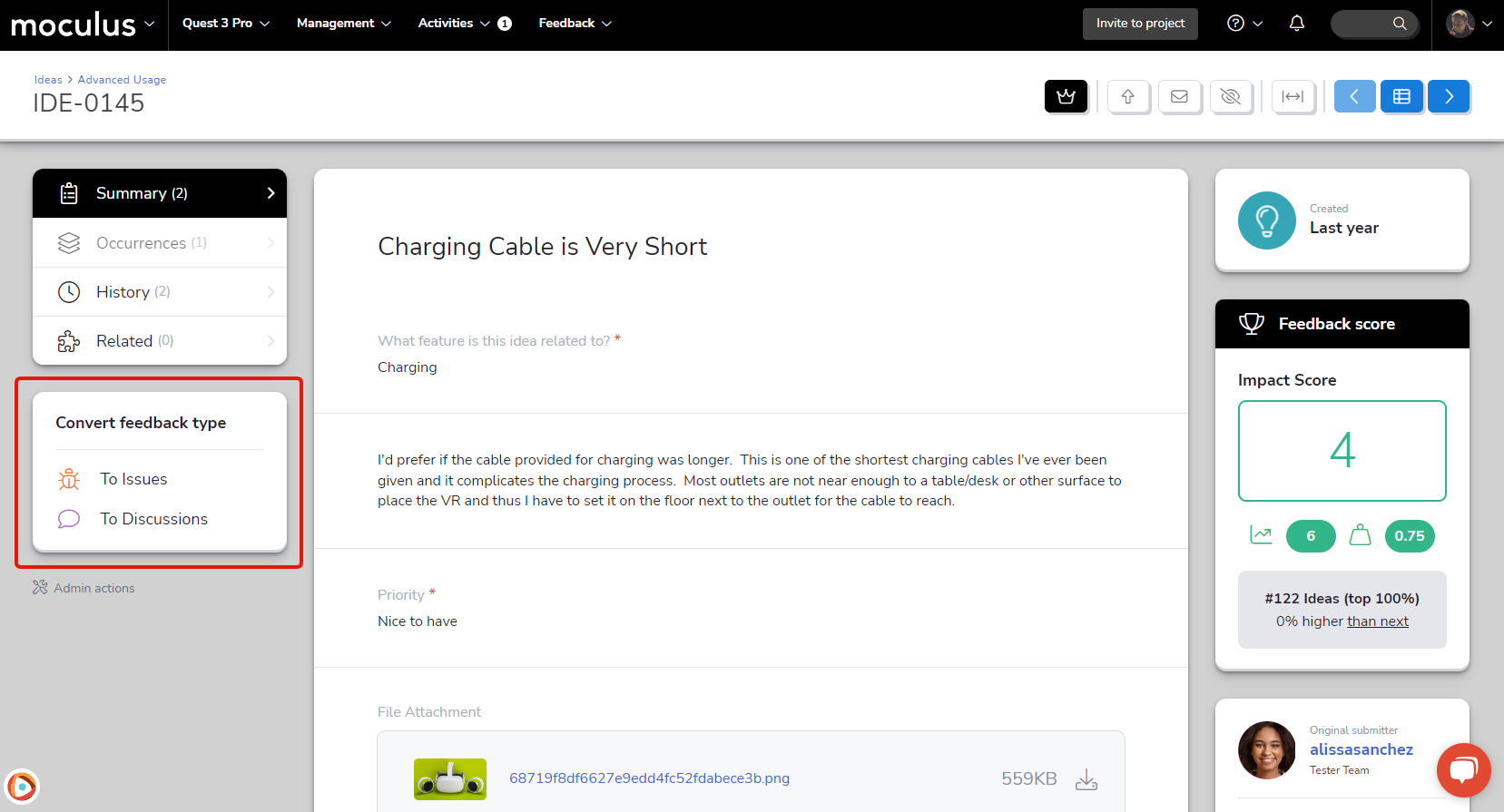
Task: Go to previous item with left arrow
Action: point(1354,96)
